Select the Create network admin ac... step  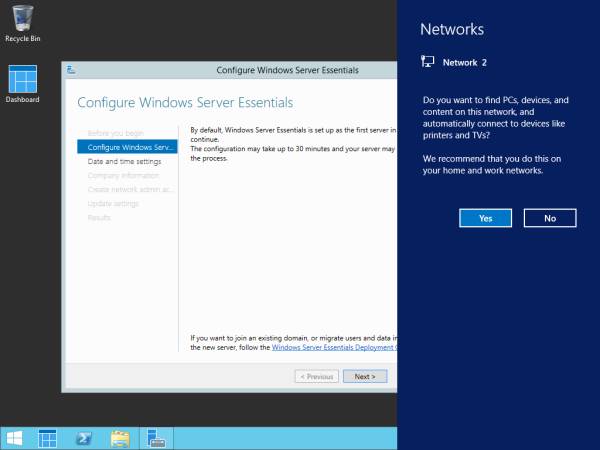click(130, 189)
